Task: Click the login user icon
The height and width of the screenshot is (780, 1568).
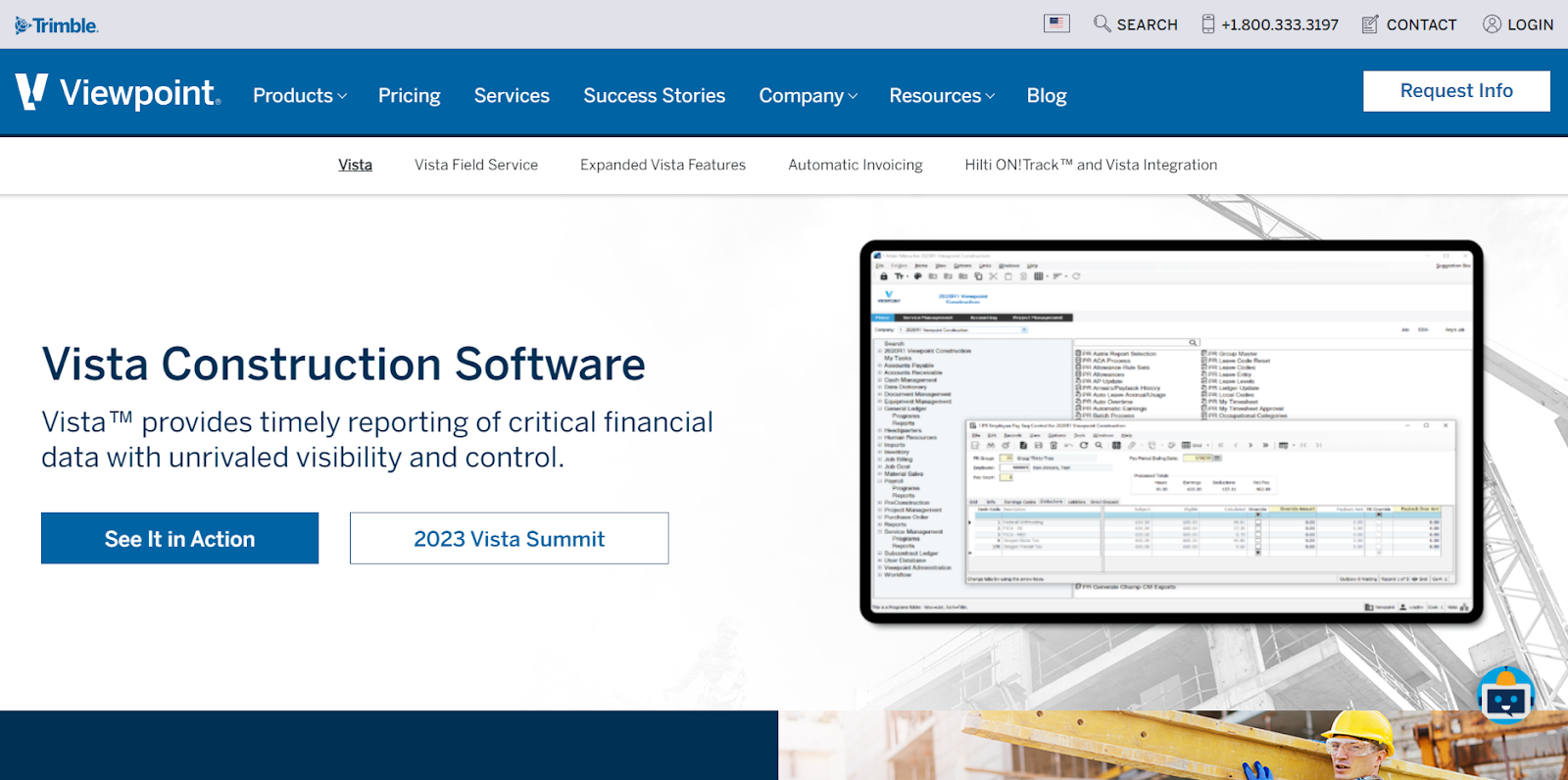Action: 1492,24
